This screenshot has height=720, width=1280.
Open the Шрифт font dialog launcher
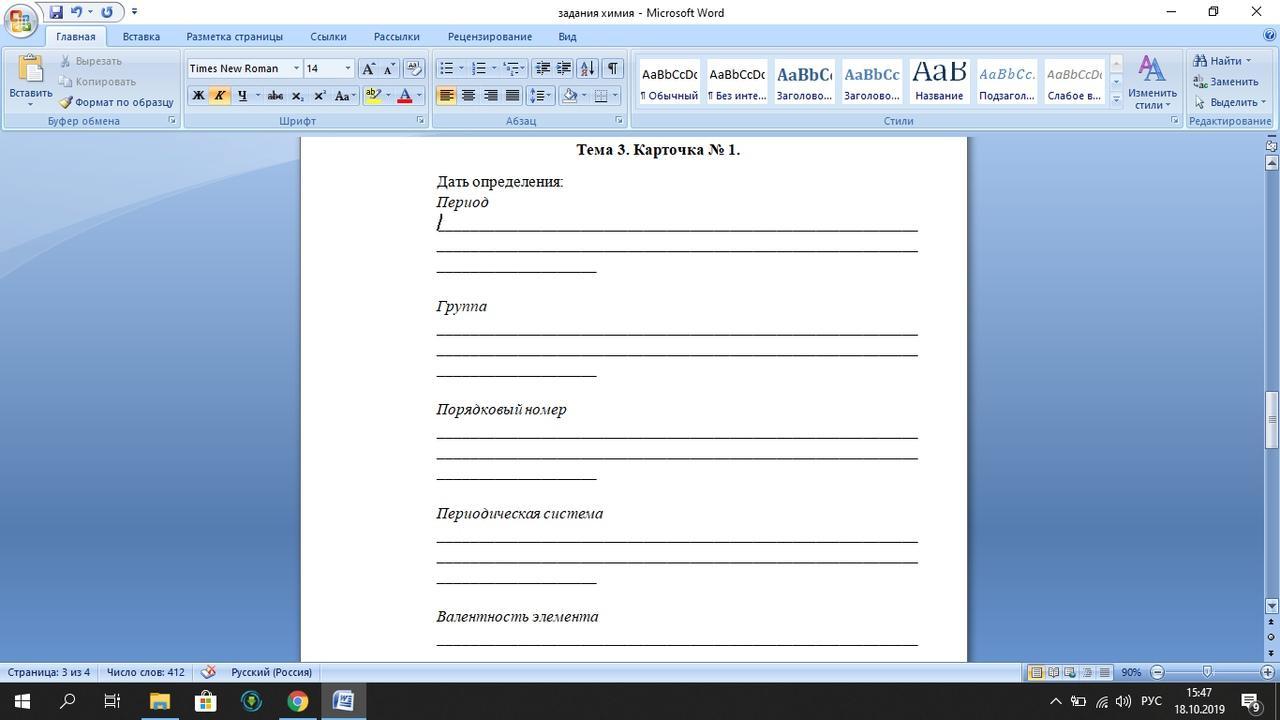click(420, 121)
